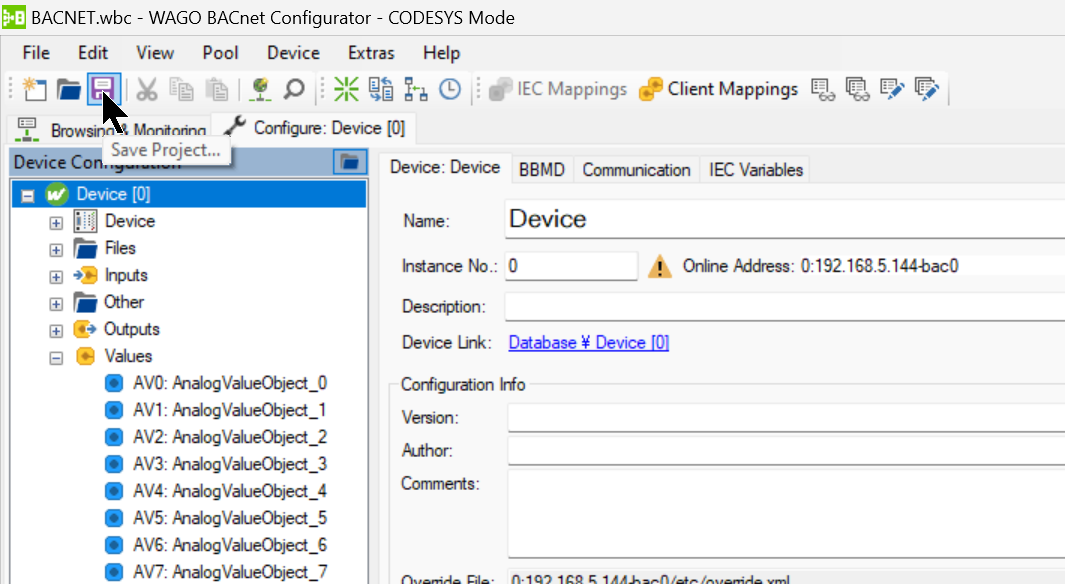This screenshot has height=584, width=1065.
Task: Click the magnifier search icon
Action: tap(294, 89)
